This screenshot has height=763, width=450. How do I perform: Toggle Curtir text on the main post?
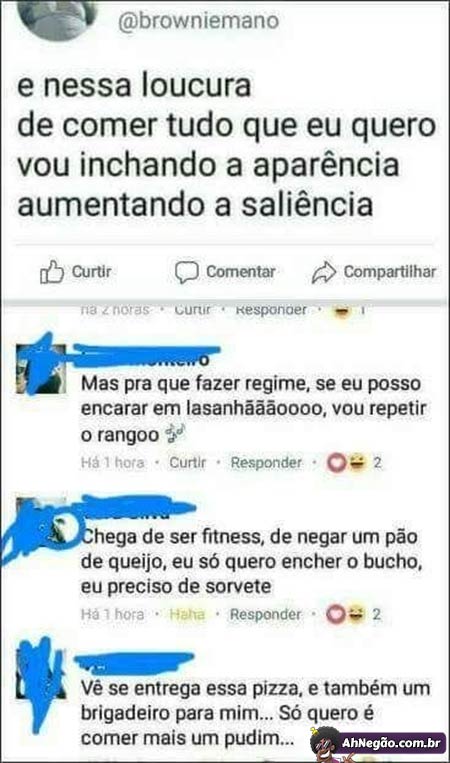pyautogui.click(x=92, y=272)
